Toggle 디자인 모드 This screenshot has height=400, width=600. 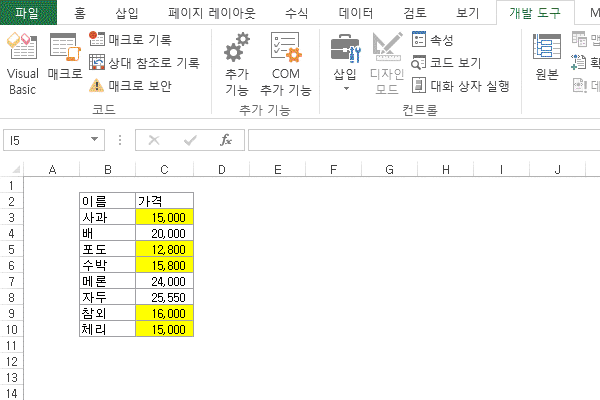(x=387, y=64)
